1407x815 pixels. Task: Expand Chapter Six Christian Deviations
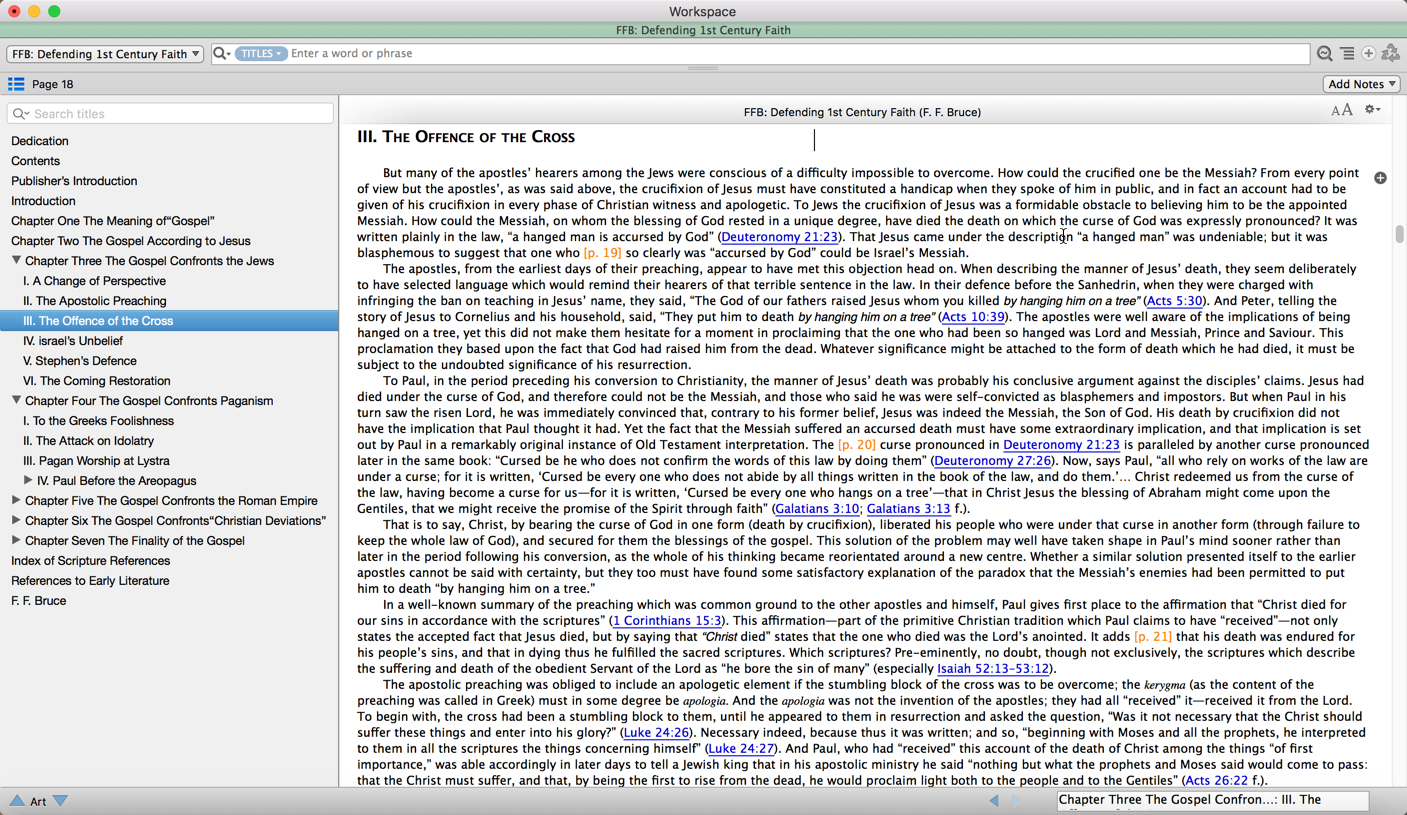click(x=16, y=520)
